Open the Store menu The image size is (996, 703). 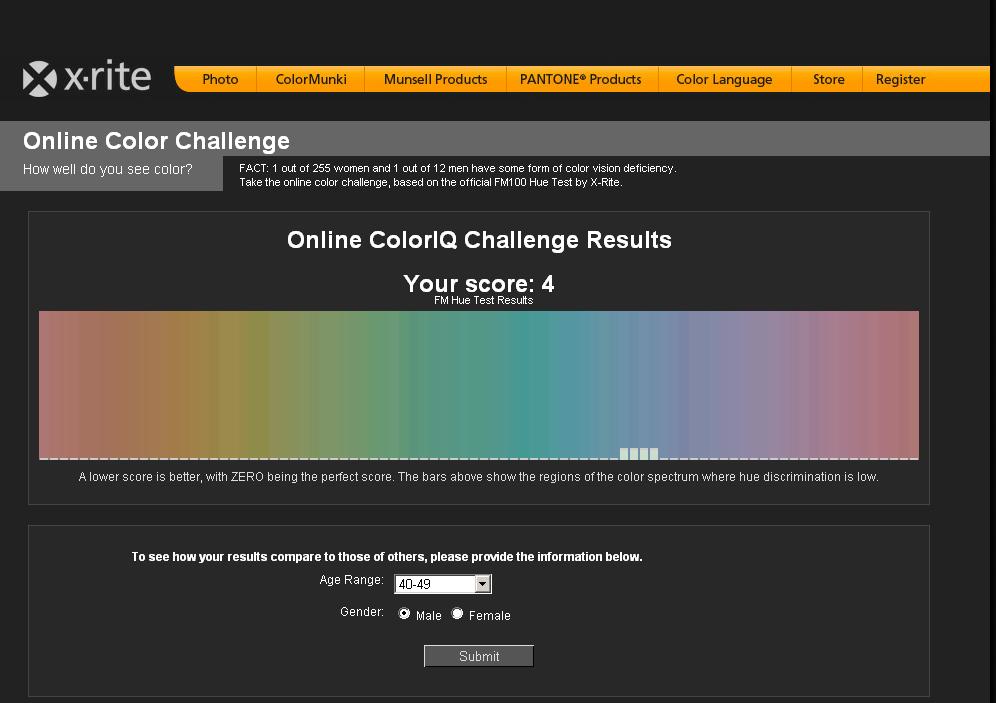click(826, 79)
